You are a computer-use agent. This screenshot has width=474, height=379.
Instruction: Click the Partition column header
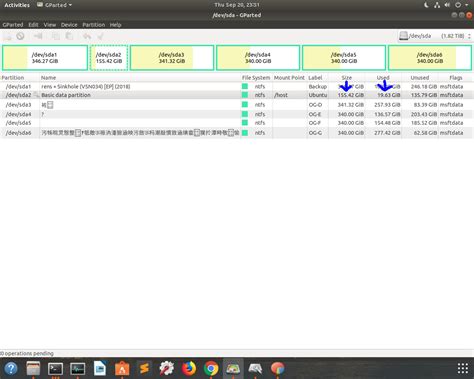tap(20, 78)
